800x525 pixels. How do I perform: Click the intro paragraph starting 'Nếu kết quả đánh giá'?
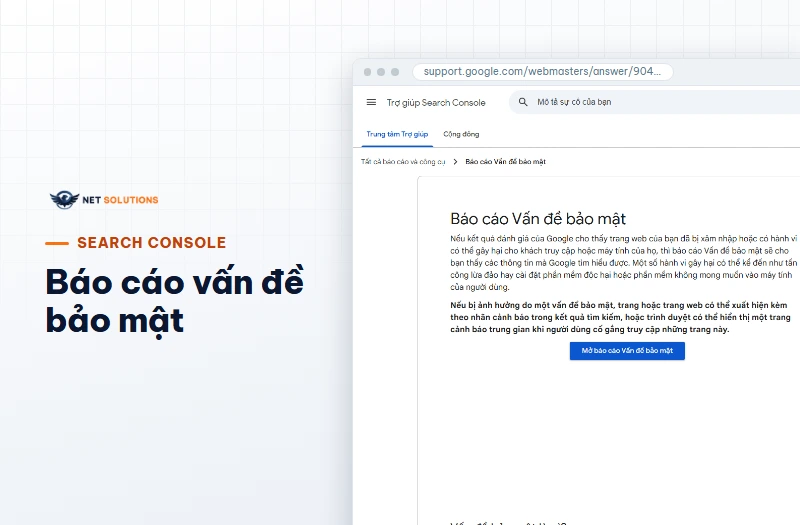coord(623,263)
